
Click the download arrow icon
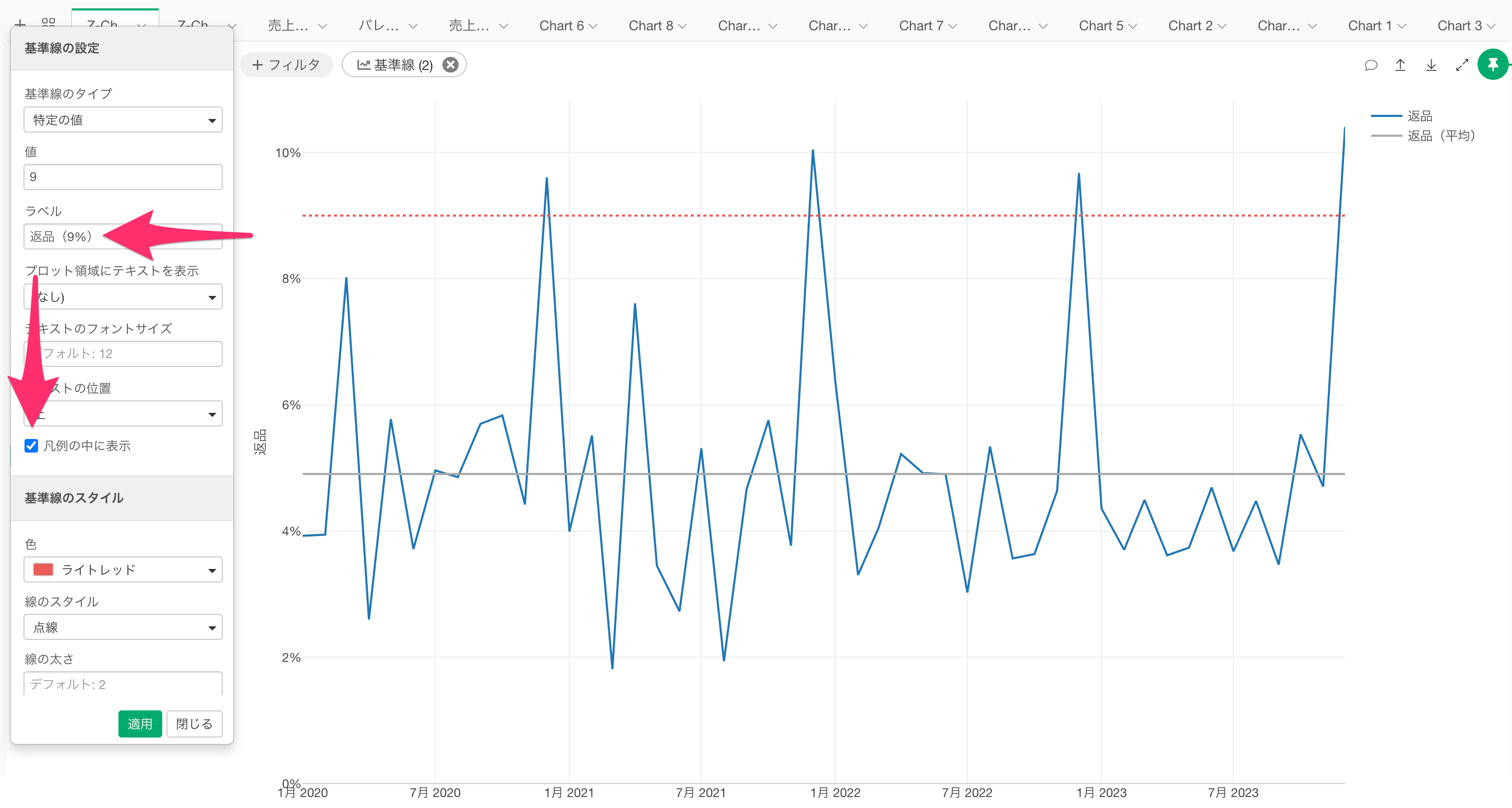(x=1431, y=65)
